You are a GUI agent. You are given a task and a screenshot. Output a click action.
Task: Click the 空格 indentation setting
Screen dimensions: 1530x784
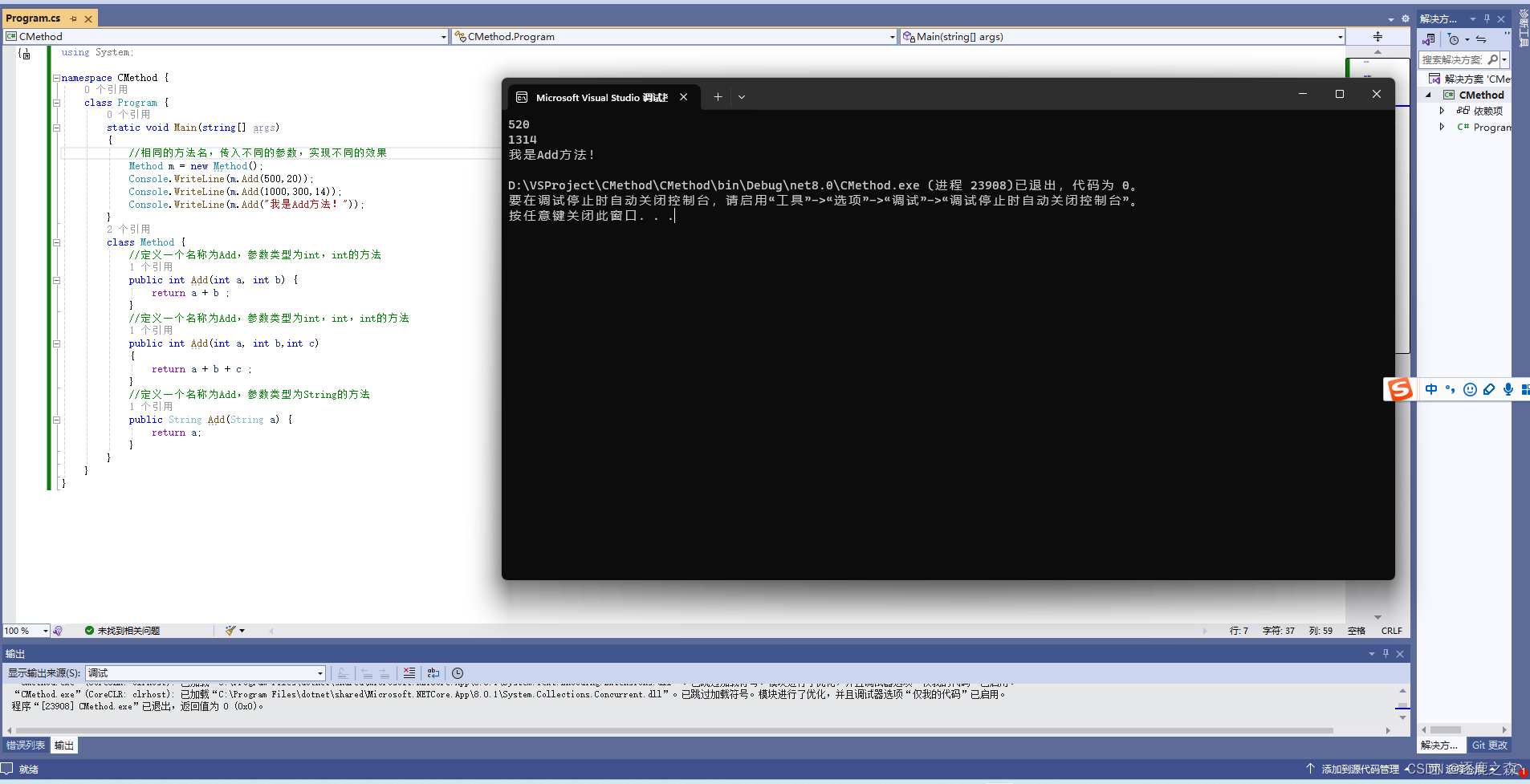point(1357,631)
